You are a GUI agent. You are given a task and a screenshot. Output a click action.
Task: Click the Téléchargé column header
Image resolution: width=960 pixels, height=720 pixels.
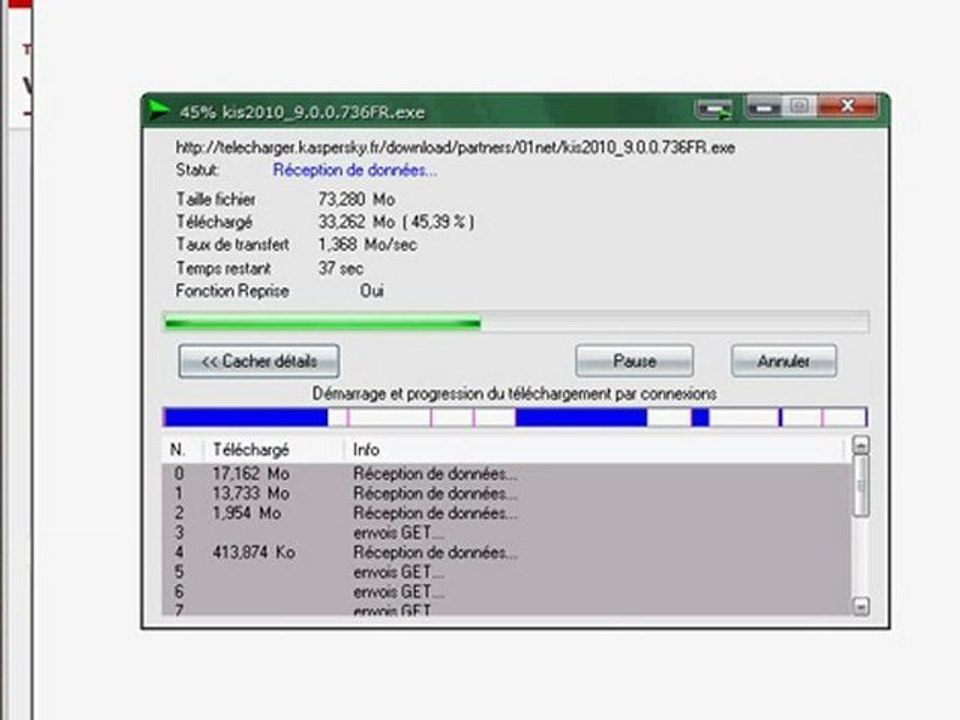pyautogui.click(x=274, y=450)
